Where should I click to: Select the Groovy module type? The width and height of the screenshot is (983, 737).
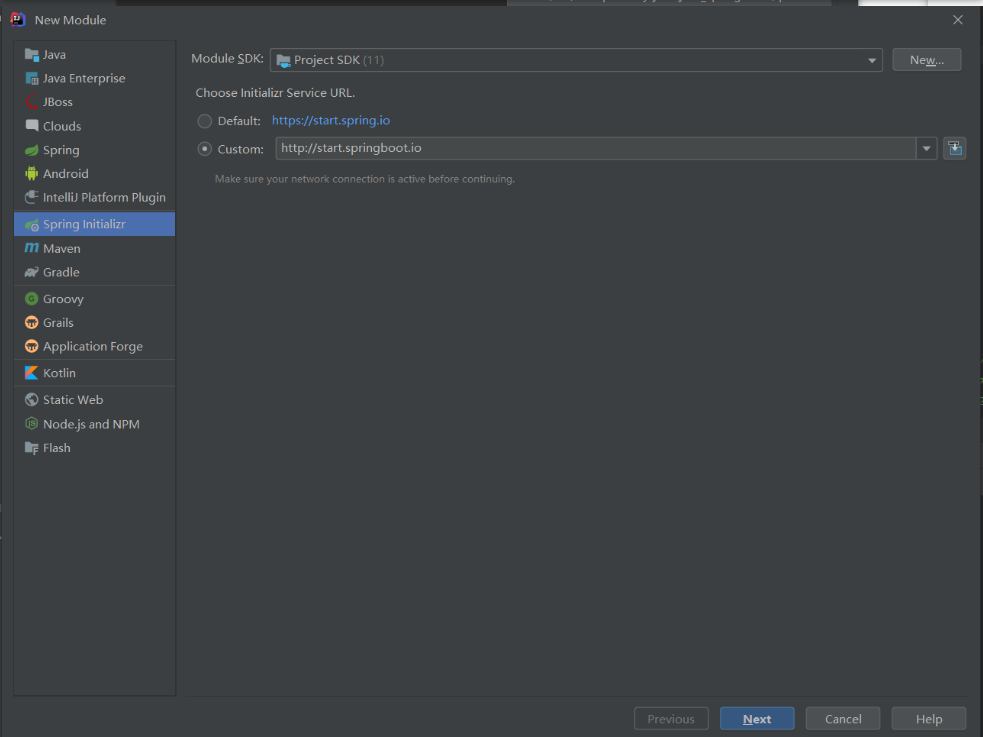95,299
